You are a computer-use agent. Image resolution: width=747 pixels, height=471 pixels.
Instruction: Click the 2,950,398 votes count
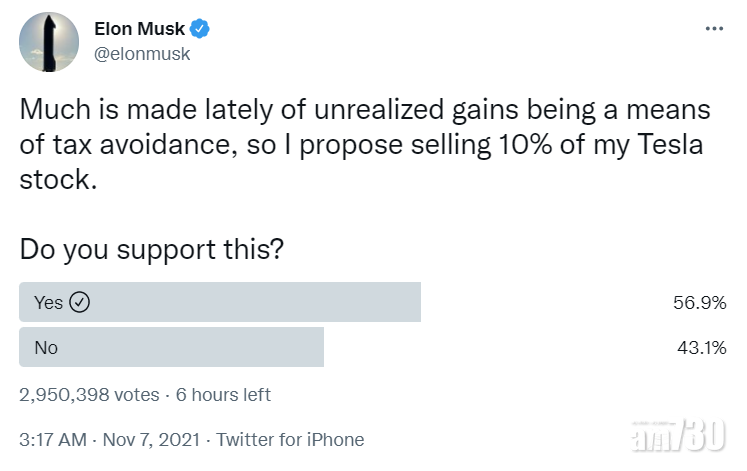click(89, 395)
